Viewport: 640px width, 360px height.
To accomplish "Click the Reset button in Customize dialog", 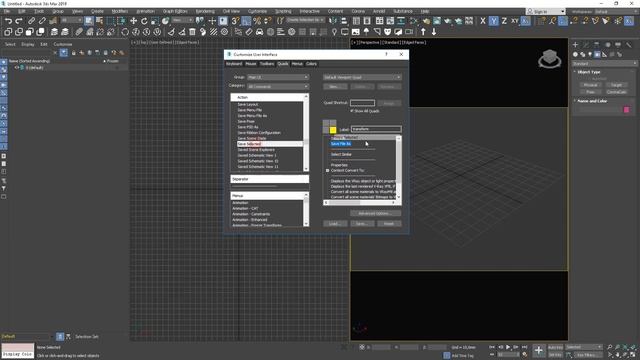I will tap(389, 224).
